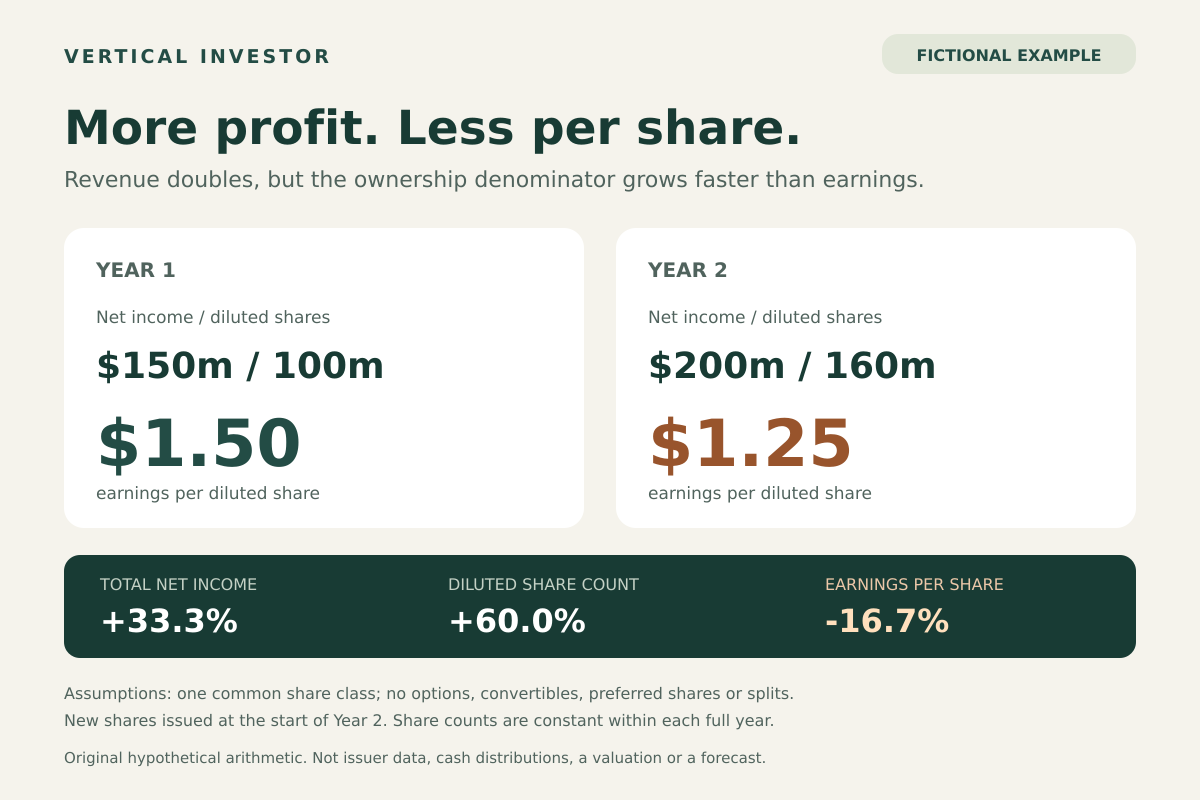The width and height of the screenshot is (1200, 800).
Task: Click the $200m / 160m figure
Action: (x=792, y=366)
